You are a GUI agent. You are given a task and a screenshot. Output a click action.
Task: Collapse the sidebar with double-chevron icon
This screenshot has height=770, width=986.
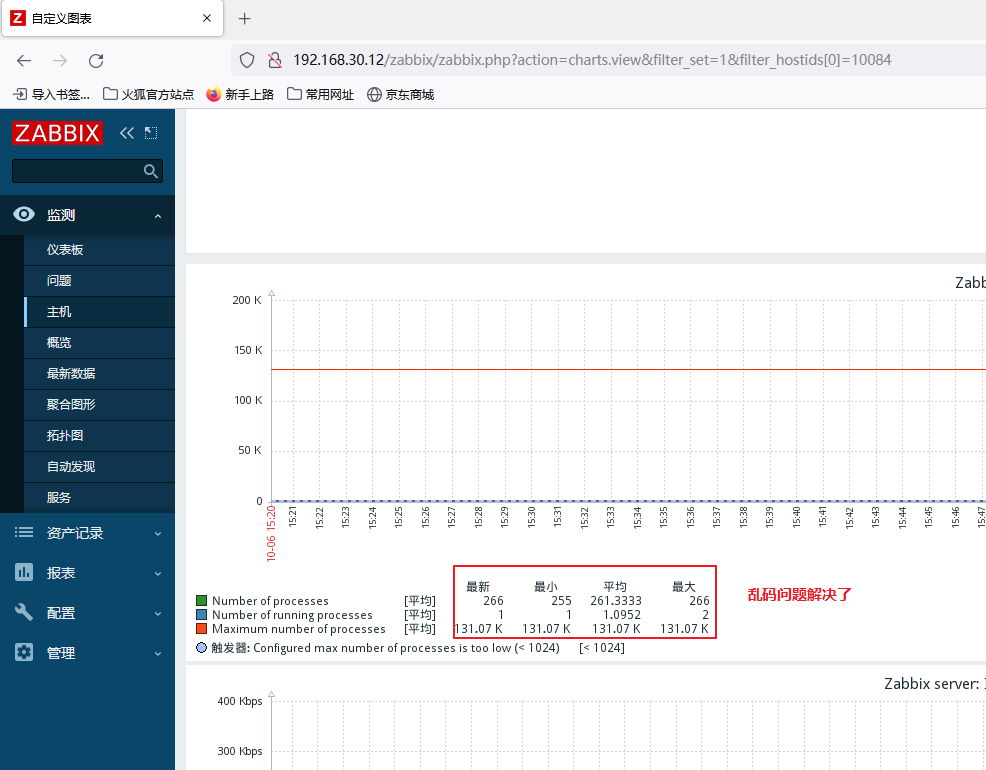pos(127,133)
